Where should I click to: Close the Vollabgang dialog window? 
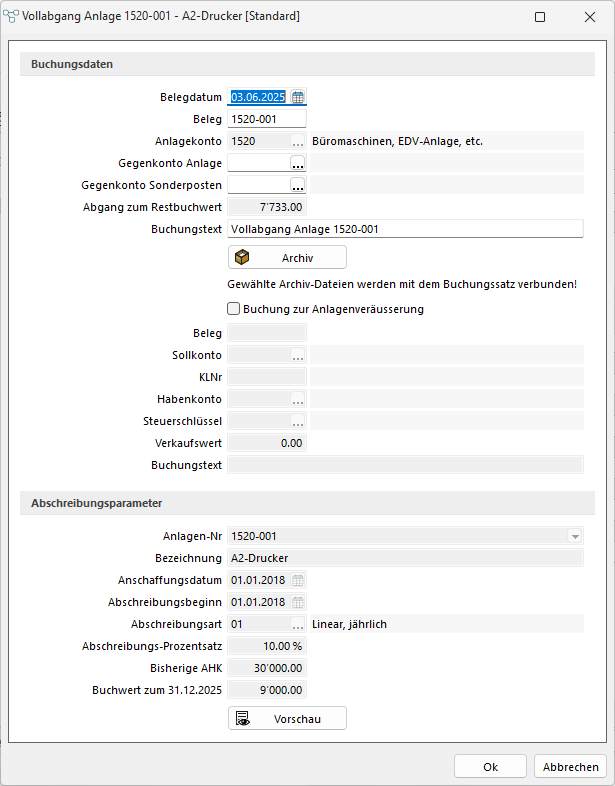(590, 17)
